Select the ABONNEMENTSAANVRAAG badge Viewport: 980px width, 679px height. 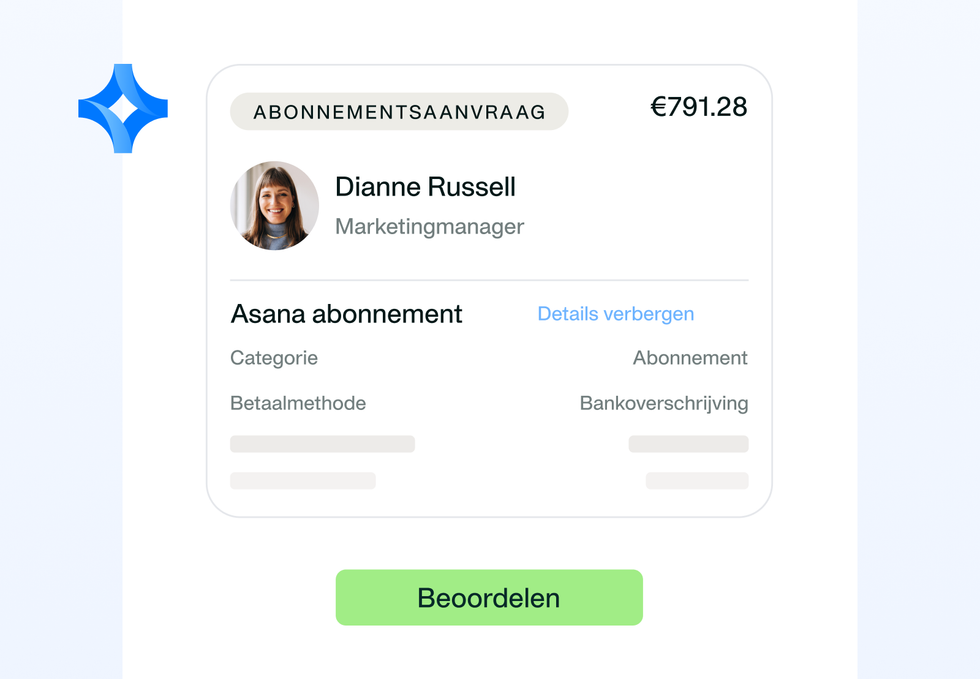(399, 111)
